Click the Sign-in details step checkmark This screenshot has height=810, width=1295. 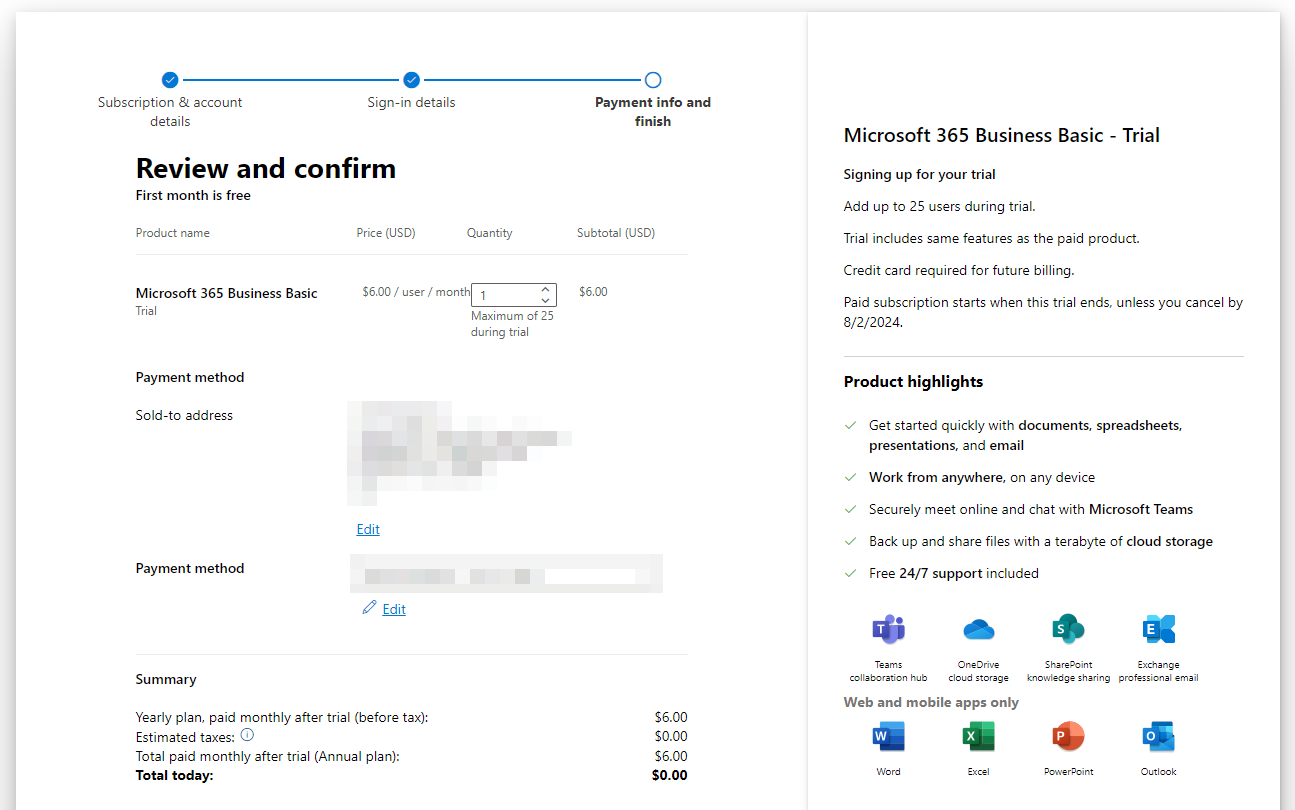click(x=411, y=80)
